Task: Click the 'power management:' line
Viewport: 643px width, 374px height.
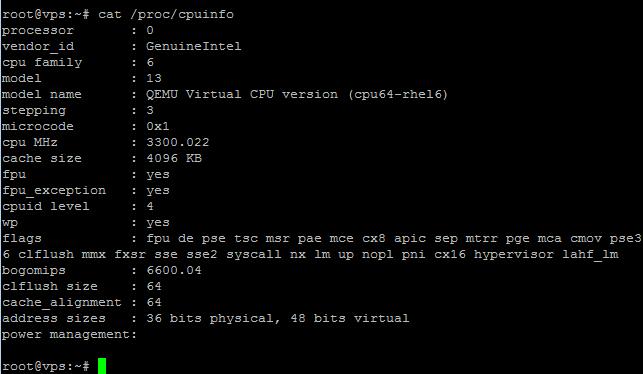Action: coord(69,335)
